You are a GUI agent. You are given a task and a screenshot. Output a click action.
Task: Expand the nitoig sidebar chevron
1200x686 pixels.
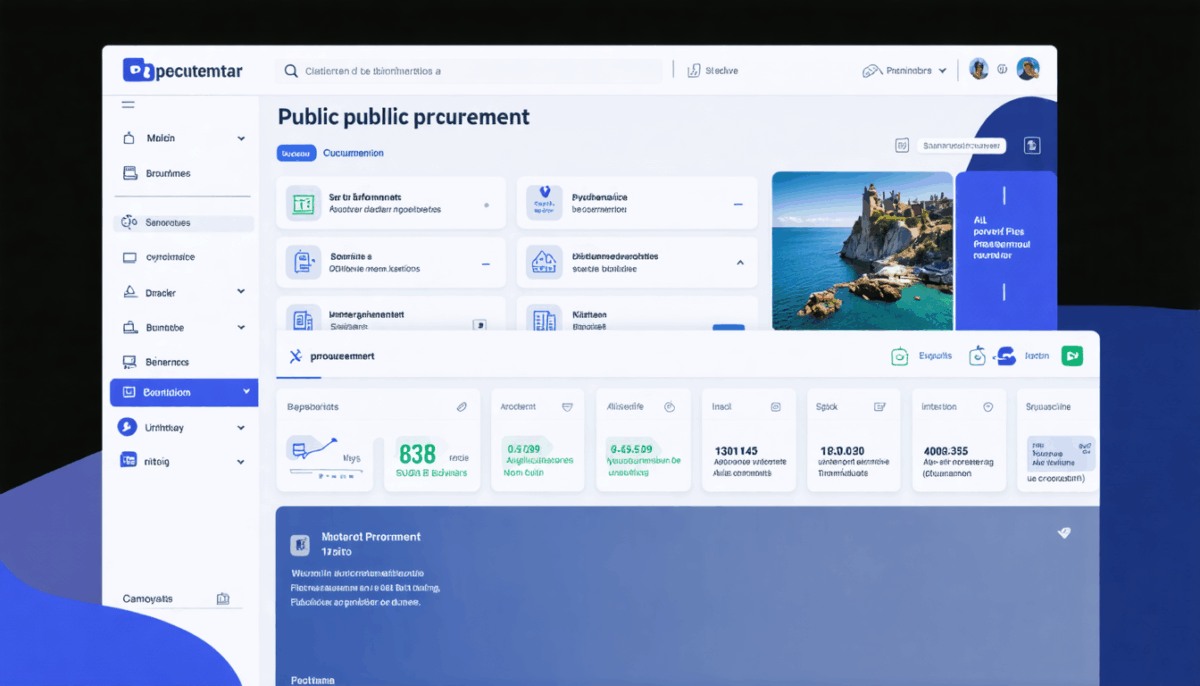click(241, 462)
